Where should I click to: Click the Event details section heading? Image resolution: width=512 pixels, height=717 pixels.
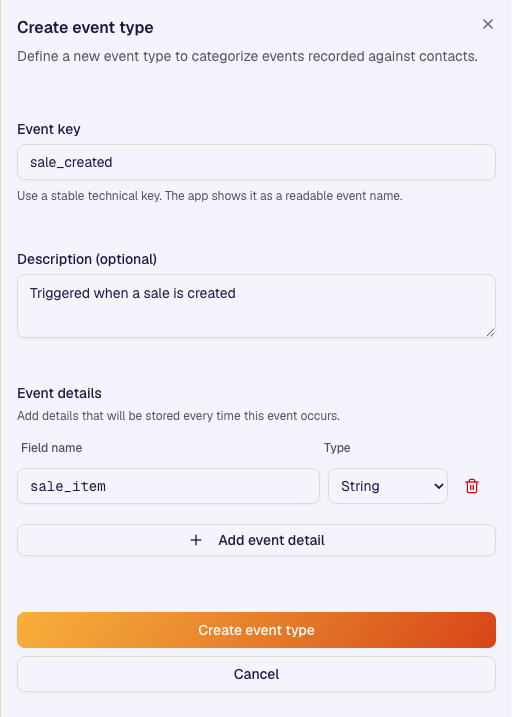coord(59,393)
